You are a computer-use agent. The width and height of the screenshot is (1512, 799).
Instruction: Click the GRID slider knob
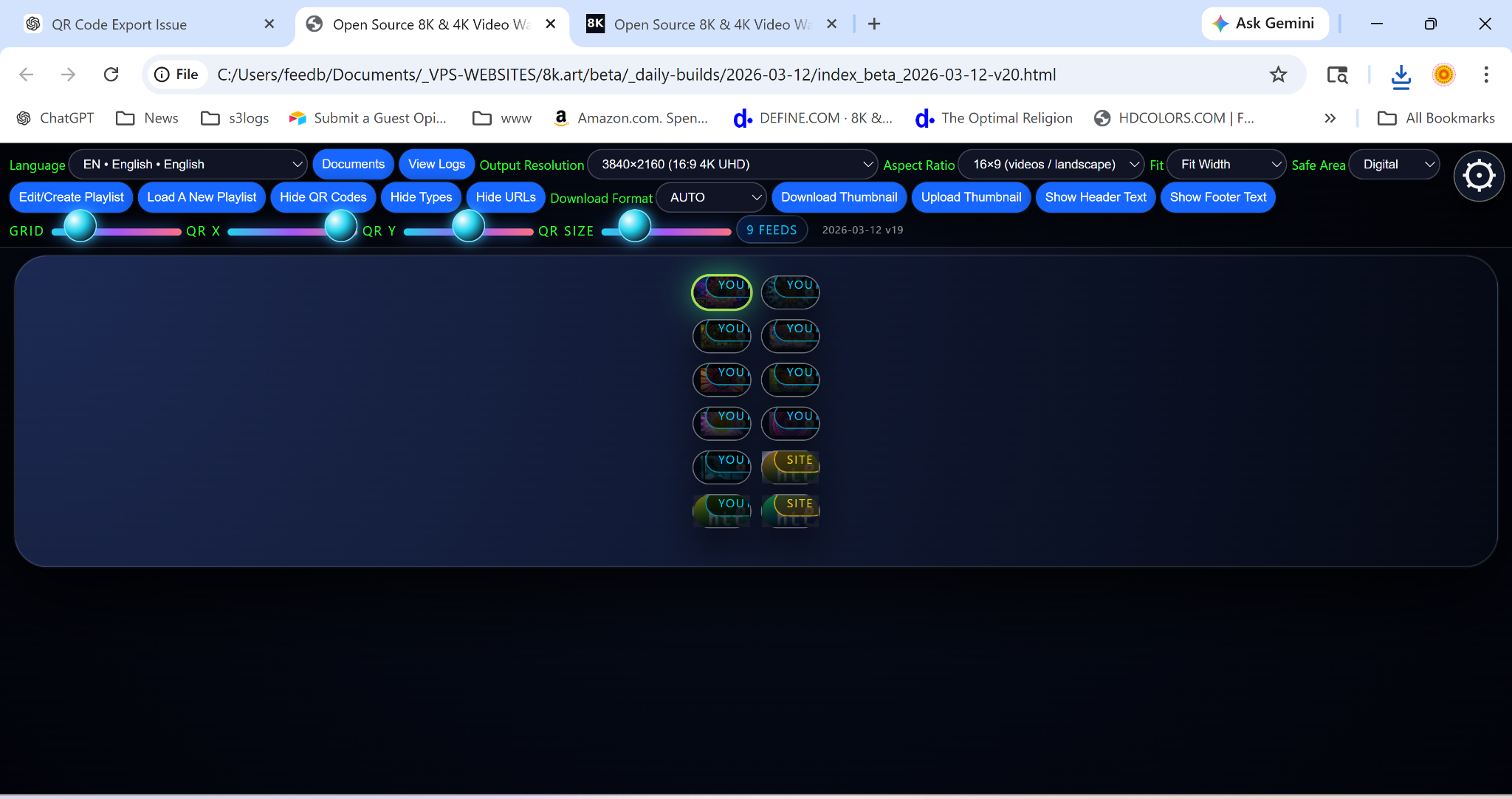coord(80,226)
